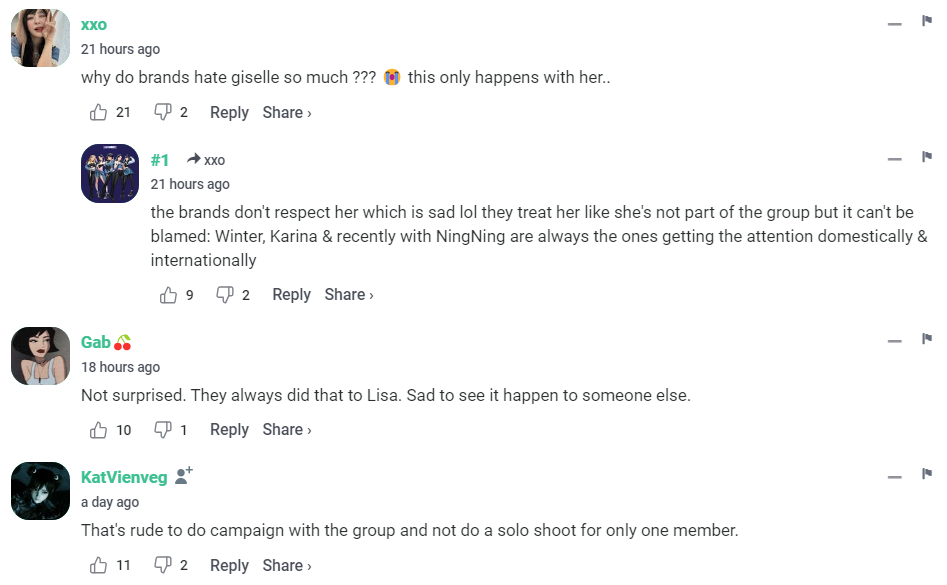This screenshot has width=947, height=585.
Task: Downvote KatVienveg's comment
Action: 163,566
